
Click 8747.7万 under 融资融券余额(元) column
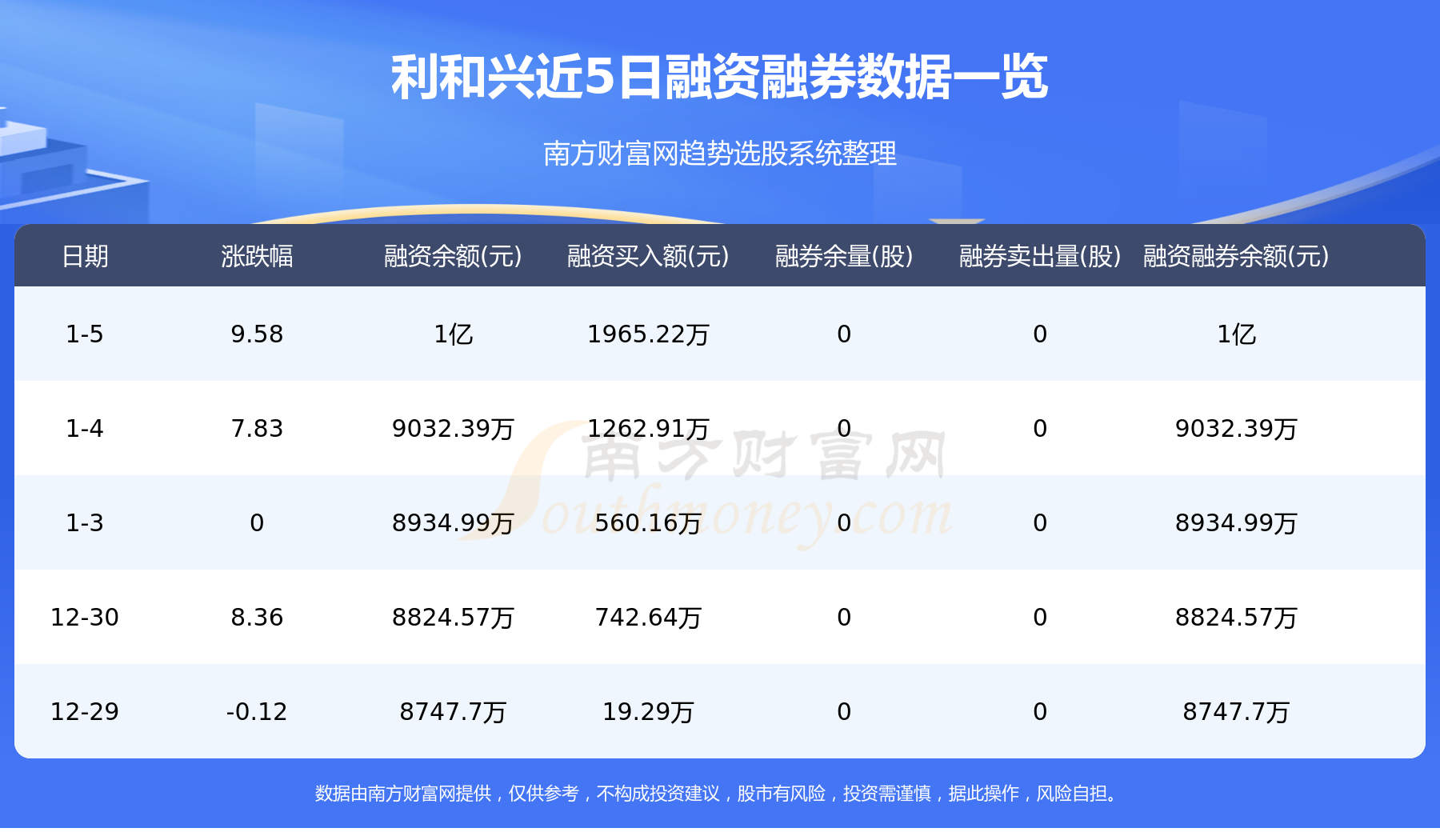[1236, 712]
